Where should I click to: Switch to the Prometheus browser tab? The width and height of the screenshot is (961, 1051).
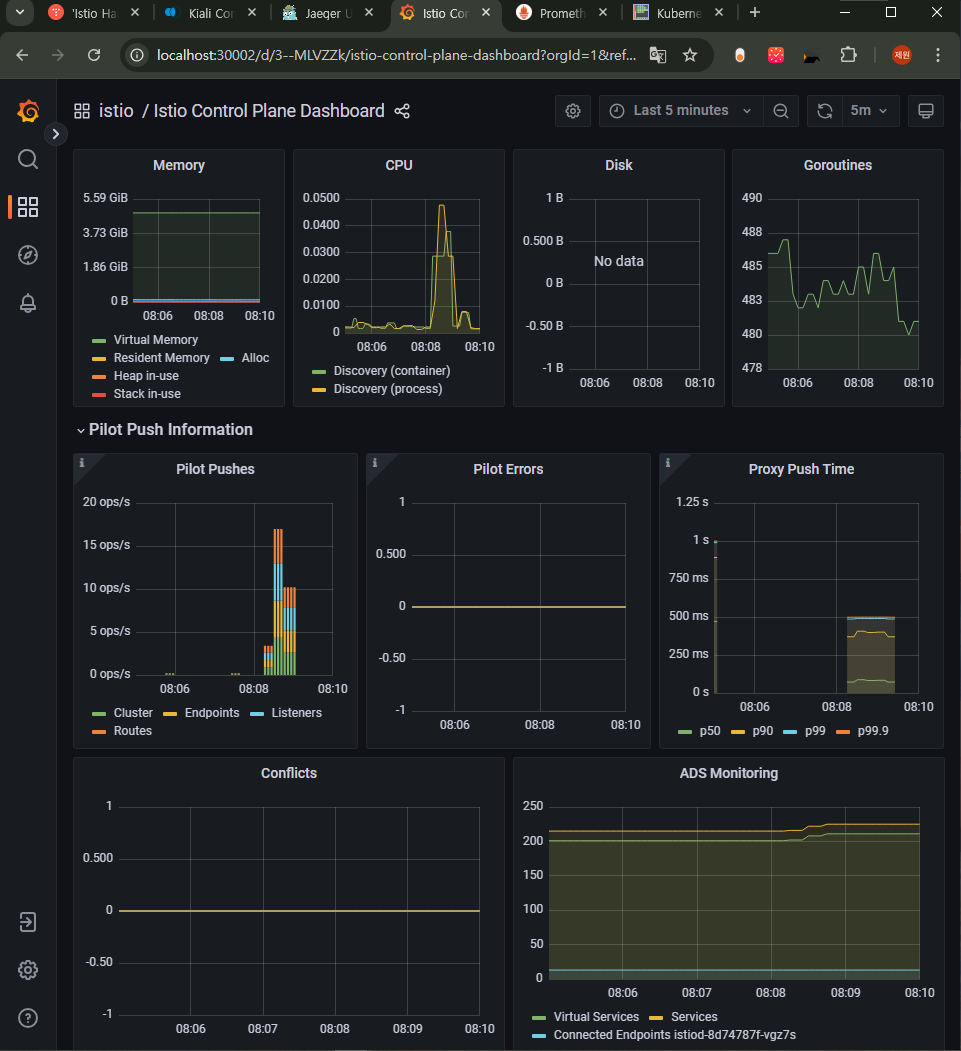(562, 13)
